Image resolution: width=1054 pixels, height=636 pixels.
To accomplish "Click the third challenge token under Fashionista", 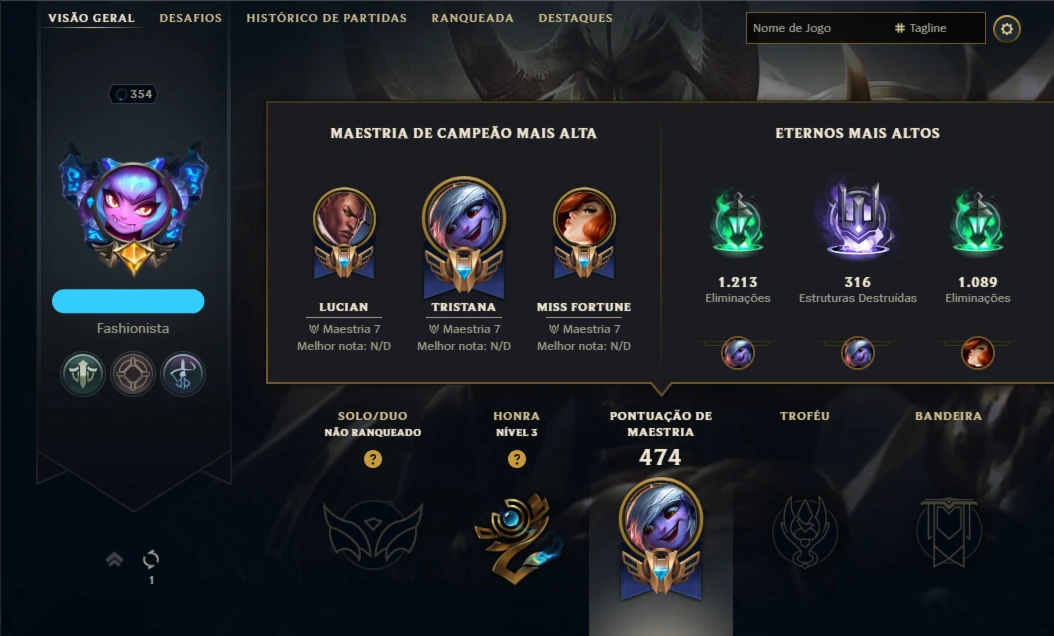I will pos(183,374).
